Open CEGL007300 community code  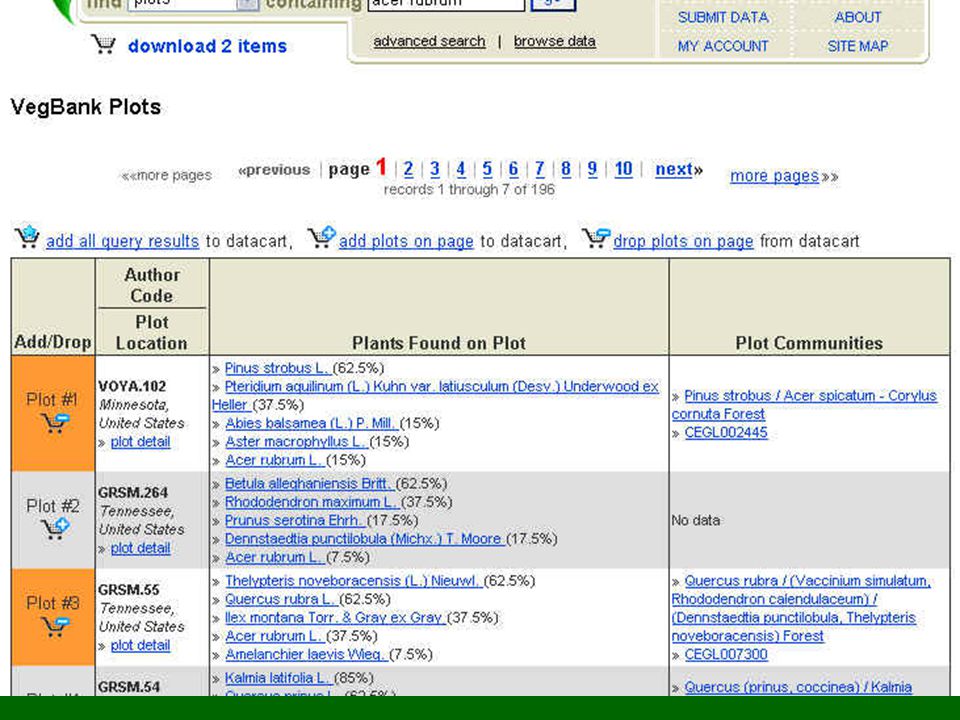click(726, 654)
